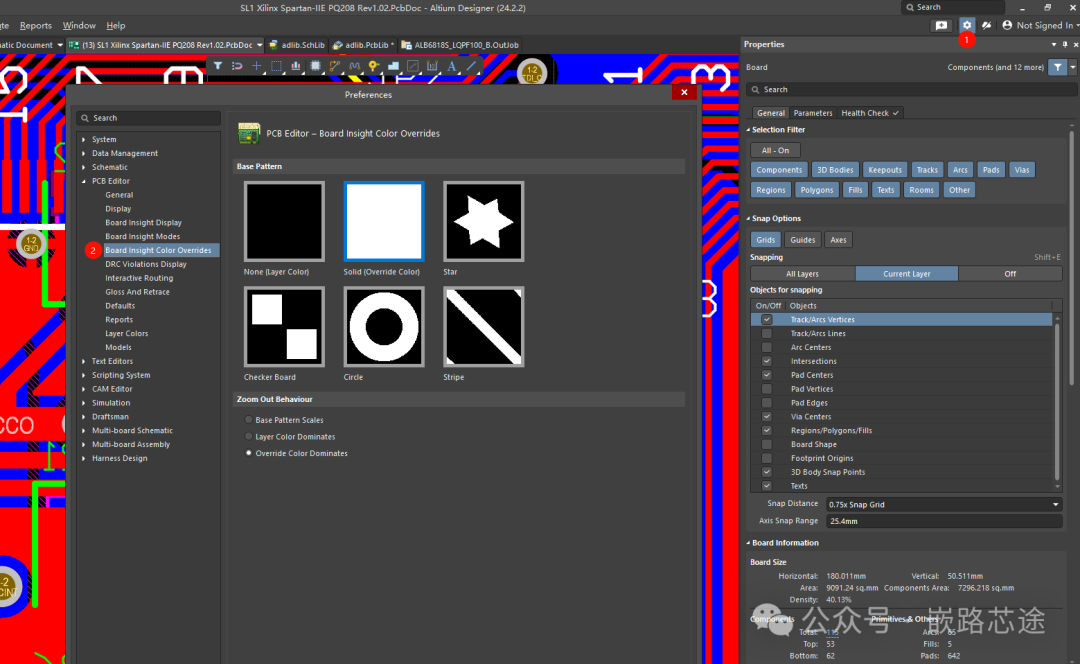Switch to the Parameters tab in Properties
Viewport: 1080px width, 664px height.
pyautogui.click(x=813, y=113)
